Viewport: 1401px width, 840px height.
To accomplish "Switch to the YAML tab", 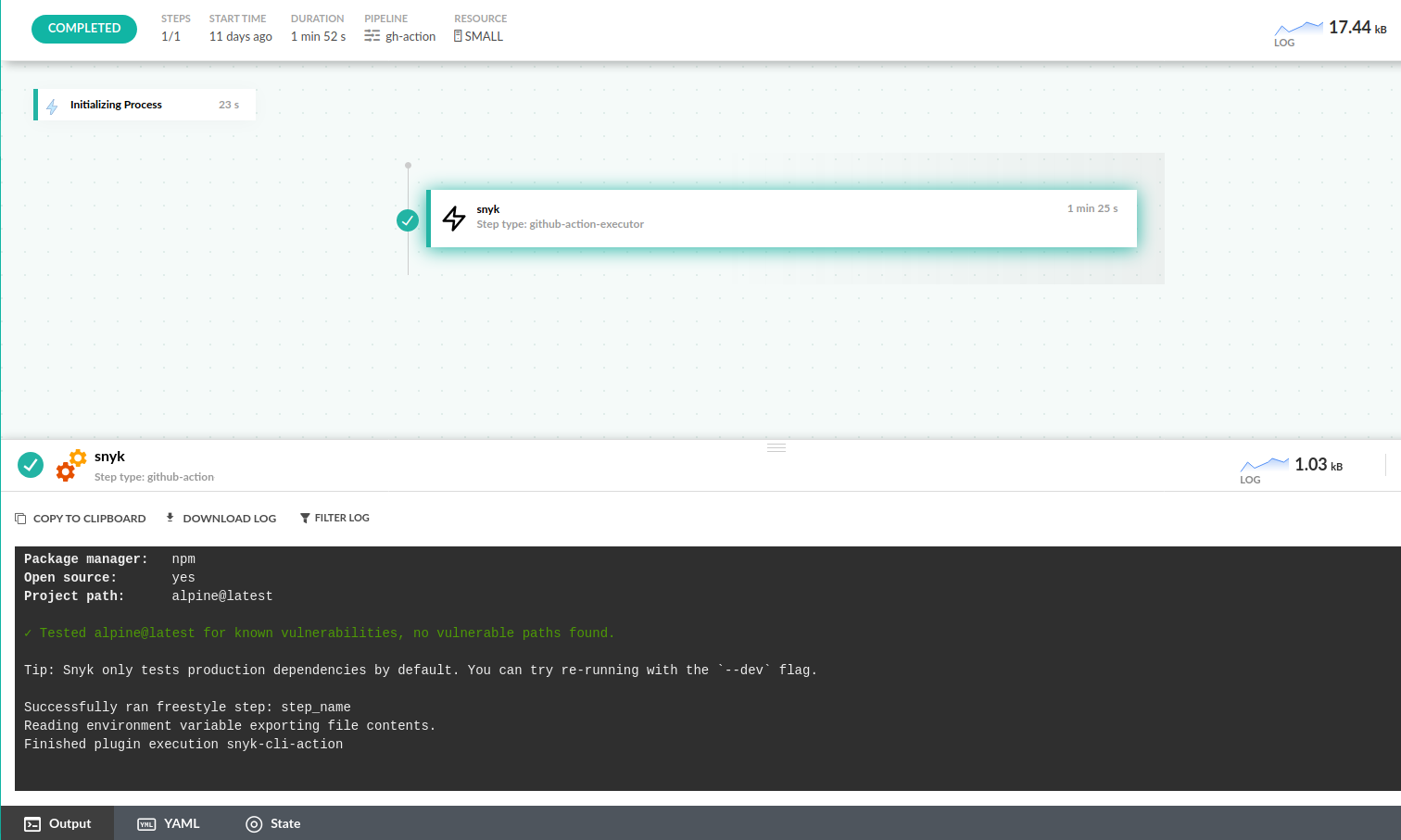I will [169, 823].
